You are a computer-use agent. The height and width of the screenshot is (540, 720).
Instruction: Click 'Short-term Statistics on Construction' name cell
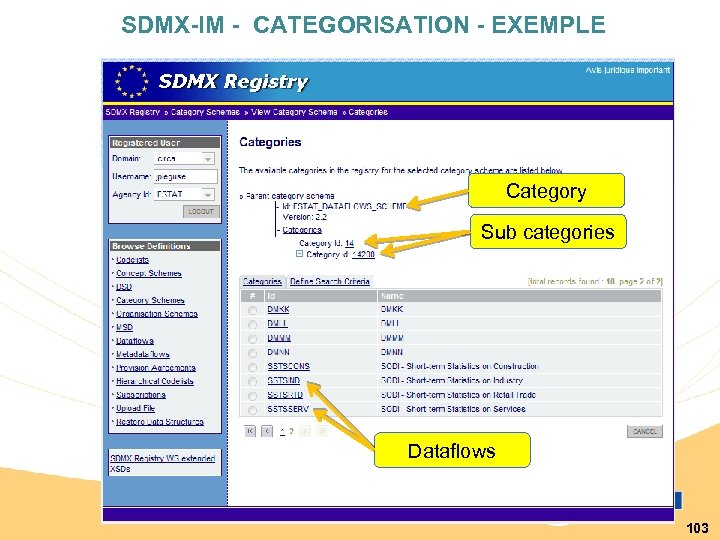point(460,366)
